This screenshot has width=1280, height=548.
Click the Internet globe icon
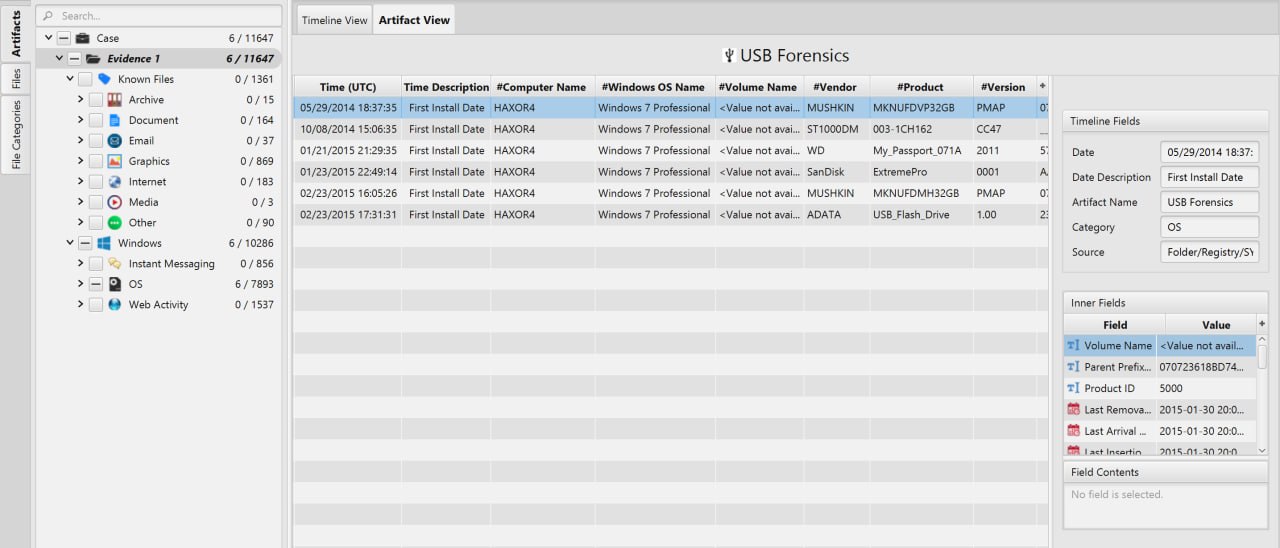coord(115,182)
